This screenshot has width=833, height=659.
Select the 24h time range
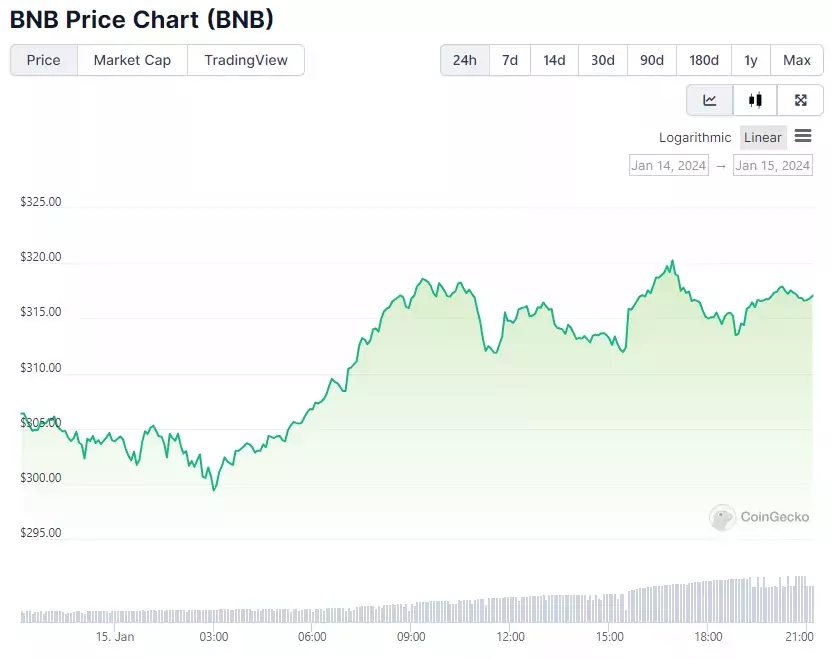click(x=465, y=60)
